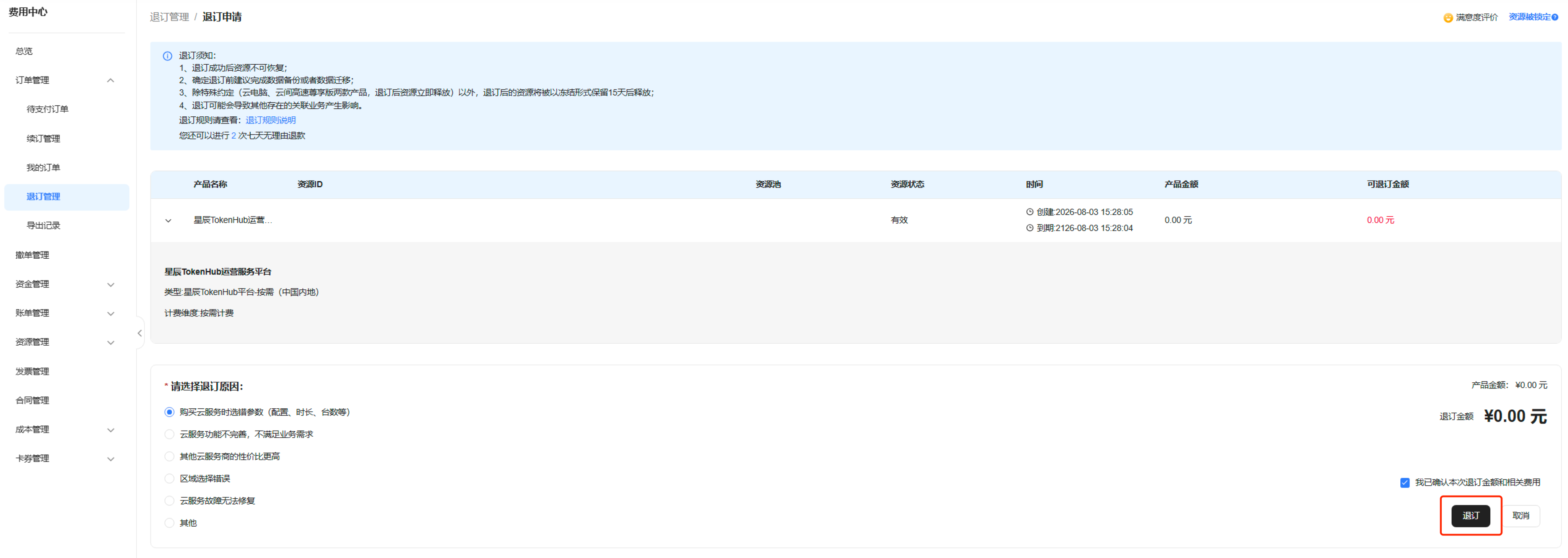Screen dimensions: 1568x558
Task: Select reason 云服务功能不完善，不满足业务需求
Action: (x=169, y=434)
